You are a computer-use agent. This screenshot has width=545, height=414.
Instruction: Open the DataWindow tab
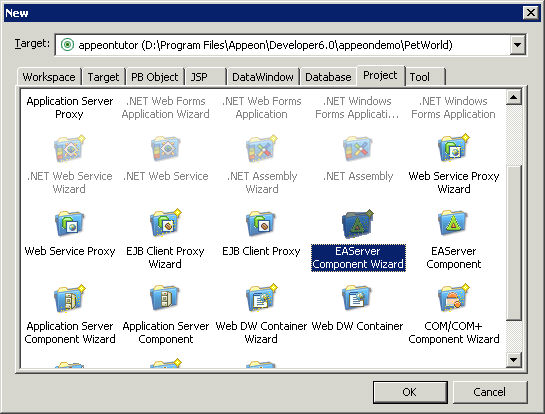pyautogui.click(x=263, y=77)
